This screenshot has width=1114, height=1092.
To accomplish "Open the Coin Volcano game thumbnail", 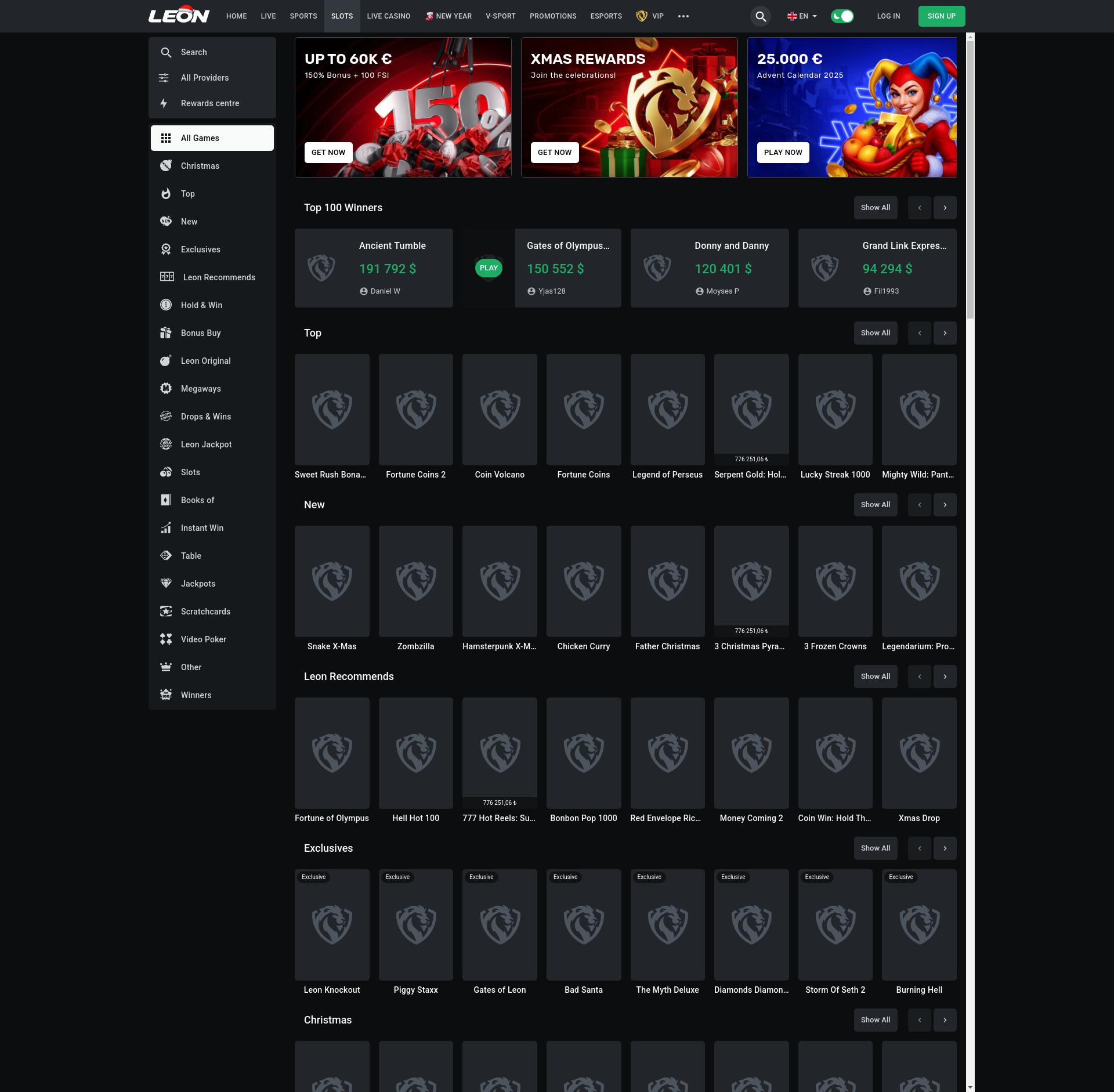I will click(500, 410).
